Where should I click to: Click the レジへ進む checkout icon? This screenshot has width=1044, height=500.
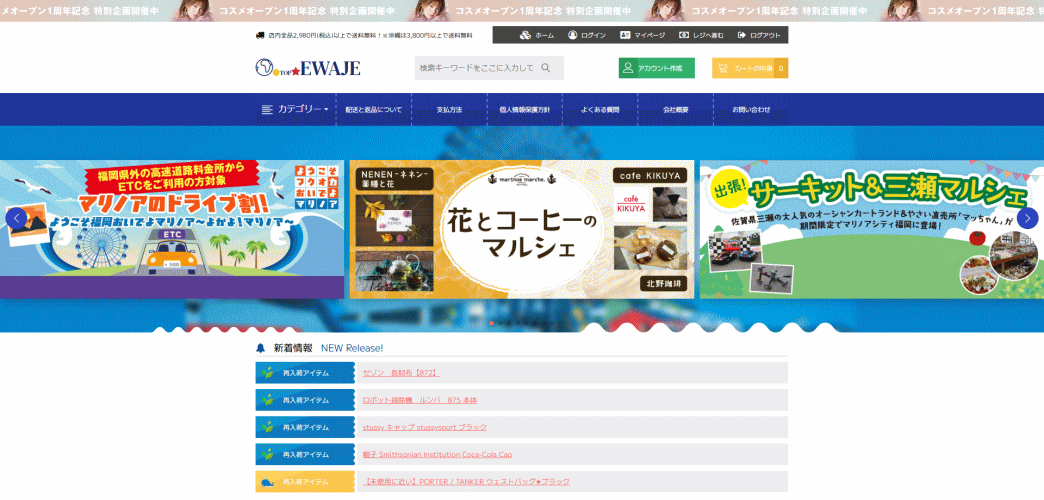(684, 35)
